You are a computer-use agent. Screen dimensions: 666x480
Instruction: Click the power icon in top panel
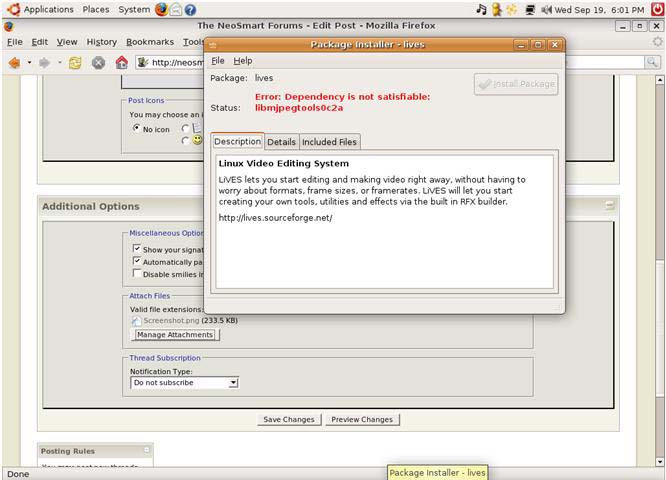tap(657, 9)
